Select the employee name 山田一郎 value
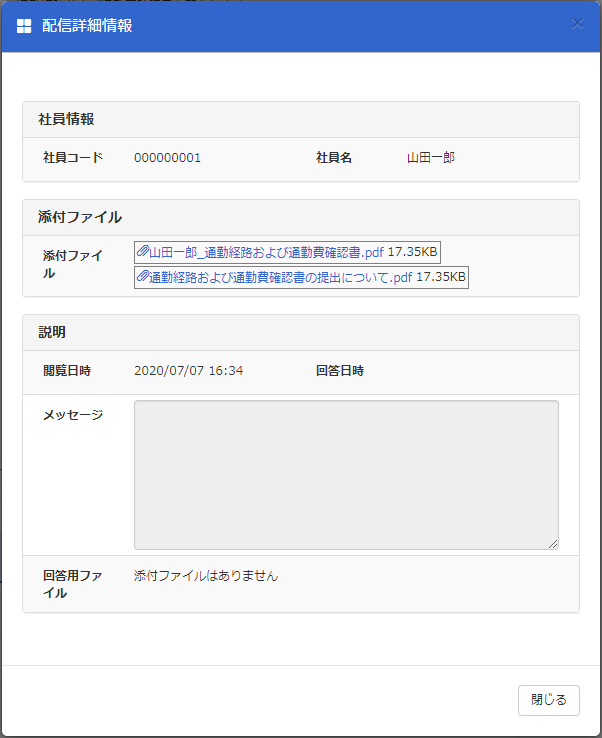The height and width of the screenshot is (738, 602). click(x=431, y=158)
